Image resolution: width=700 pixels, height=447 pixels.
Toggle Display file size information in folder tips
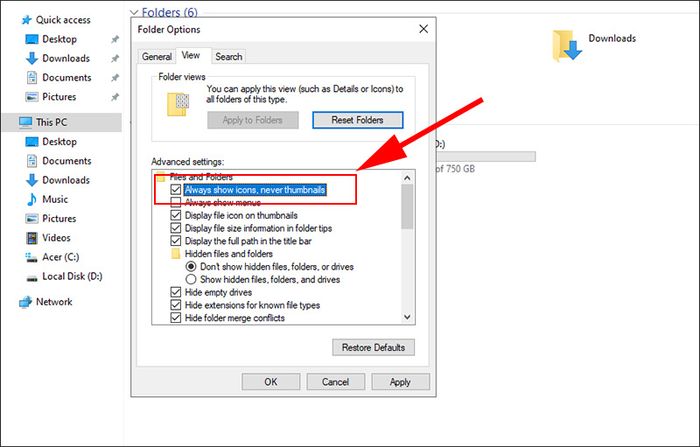tap(176, 228)
